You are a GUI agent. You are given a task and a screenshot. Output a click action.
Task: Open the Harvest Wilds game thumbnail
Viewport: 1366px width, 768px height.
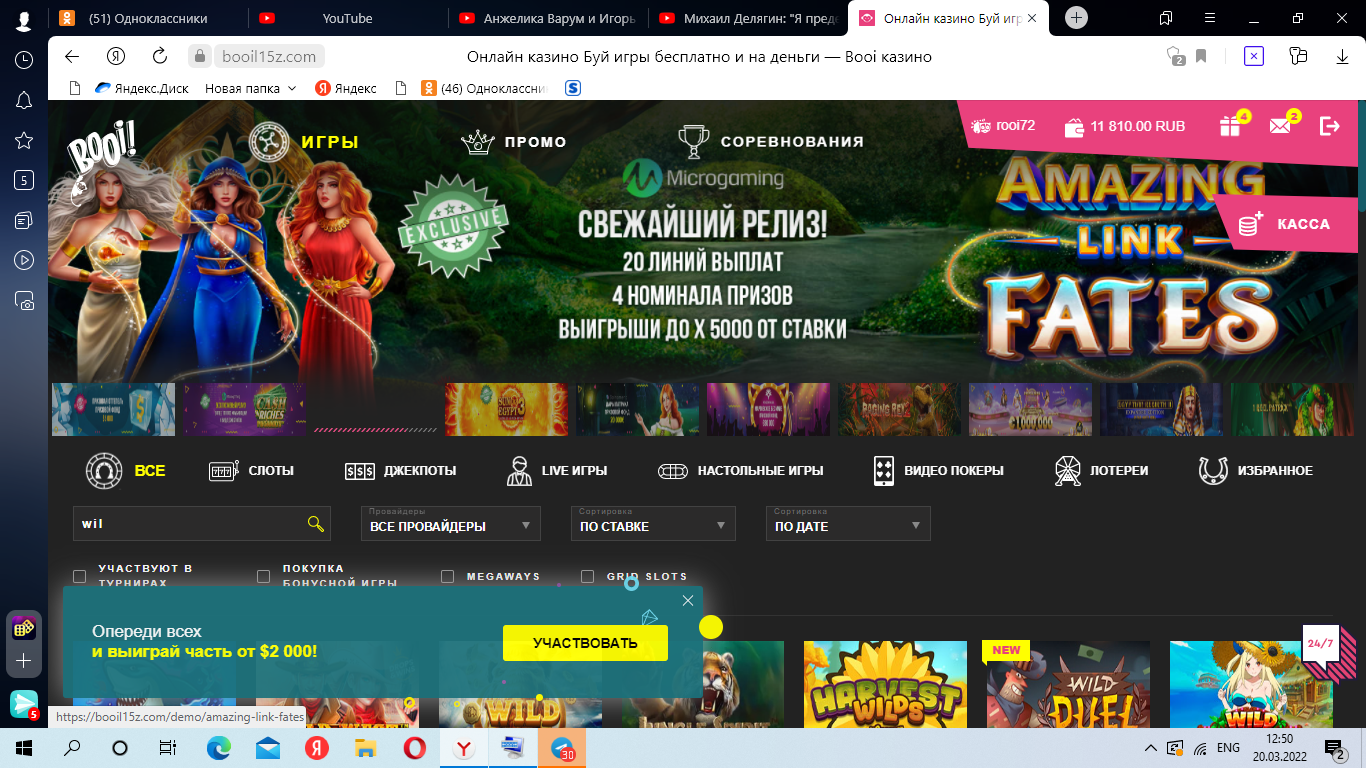tap(885, 685)
